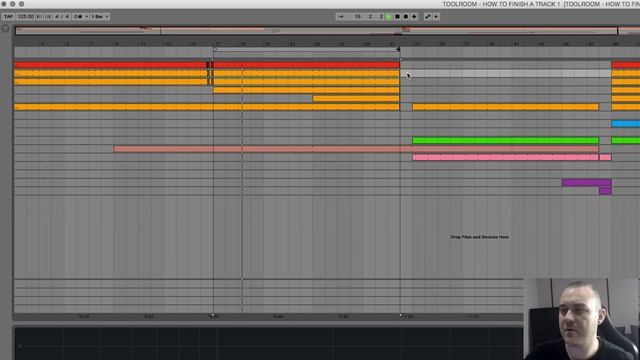Select the long pink clip
Viewport: 640px width, 360px height.
(505, 157)
